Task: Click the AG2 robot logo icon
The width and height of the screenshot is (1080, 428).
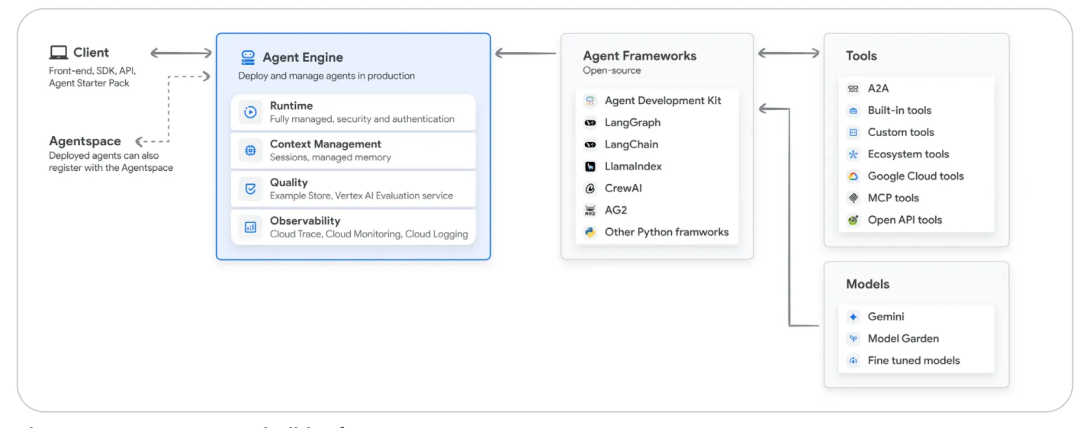Action: click(590, 210)
